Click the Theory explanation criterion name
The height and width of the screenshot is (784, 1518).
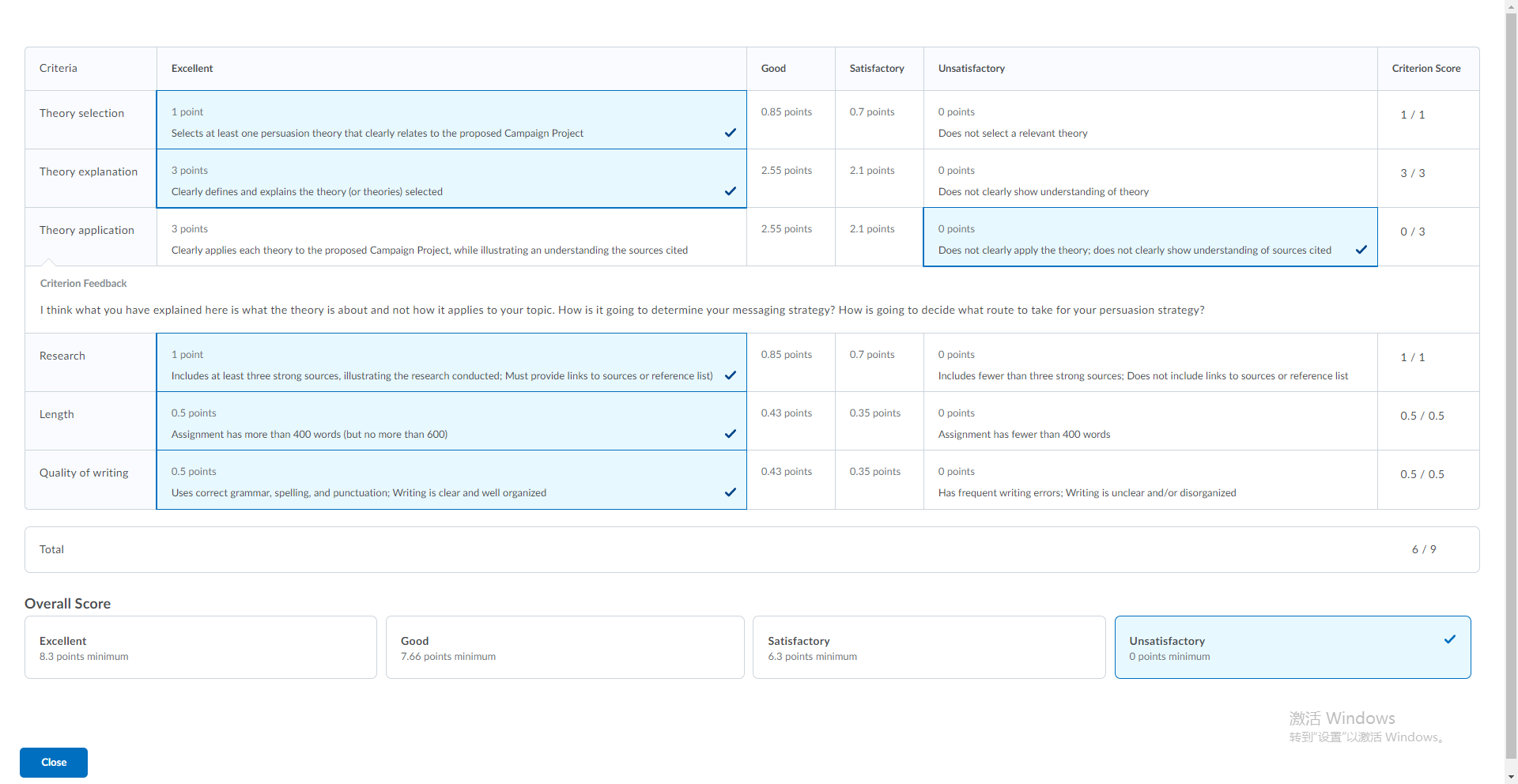coord(89,171)
